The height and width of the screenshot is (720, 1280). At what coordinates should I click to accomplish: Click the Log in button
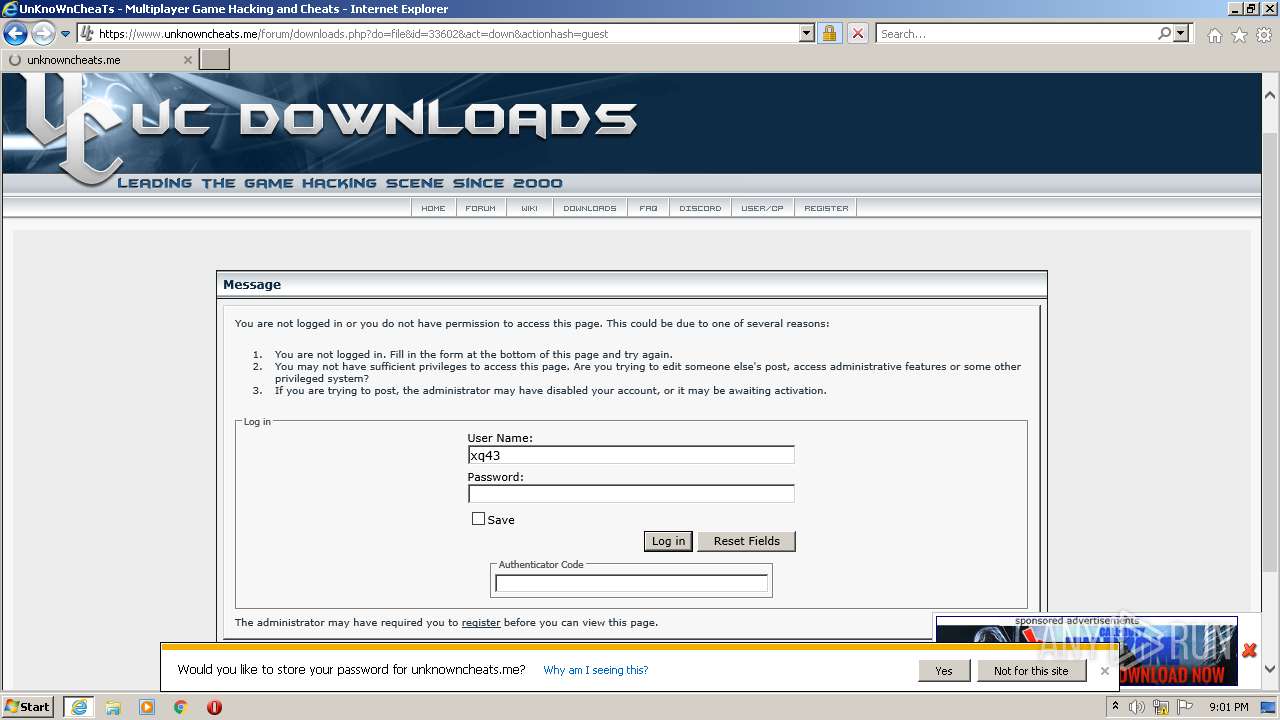click(x=668, y=541)
